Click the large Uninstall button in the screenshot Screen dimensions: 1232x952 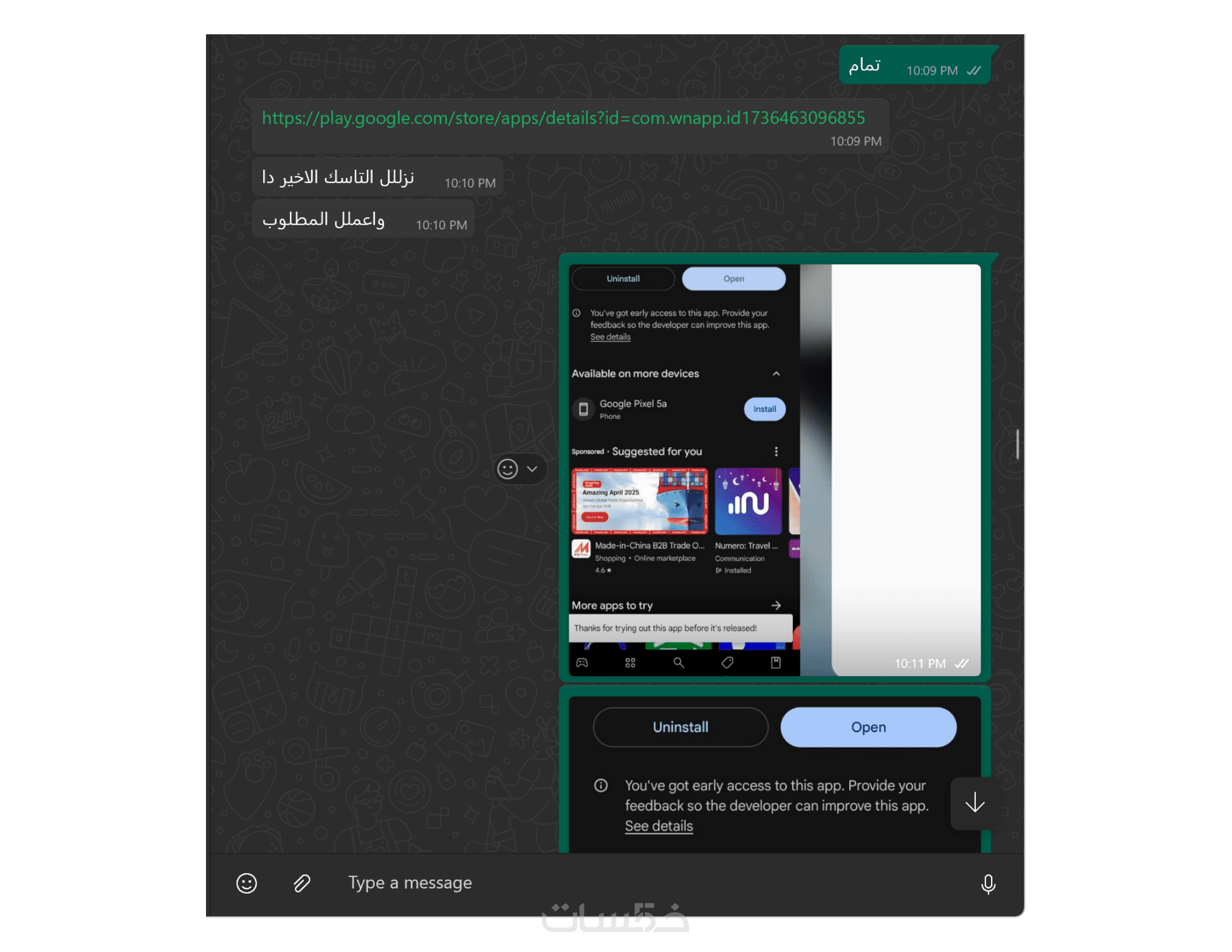click(680, 727)
